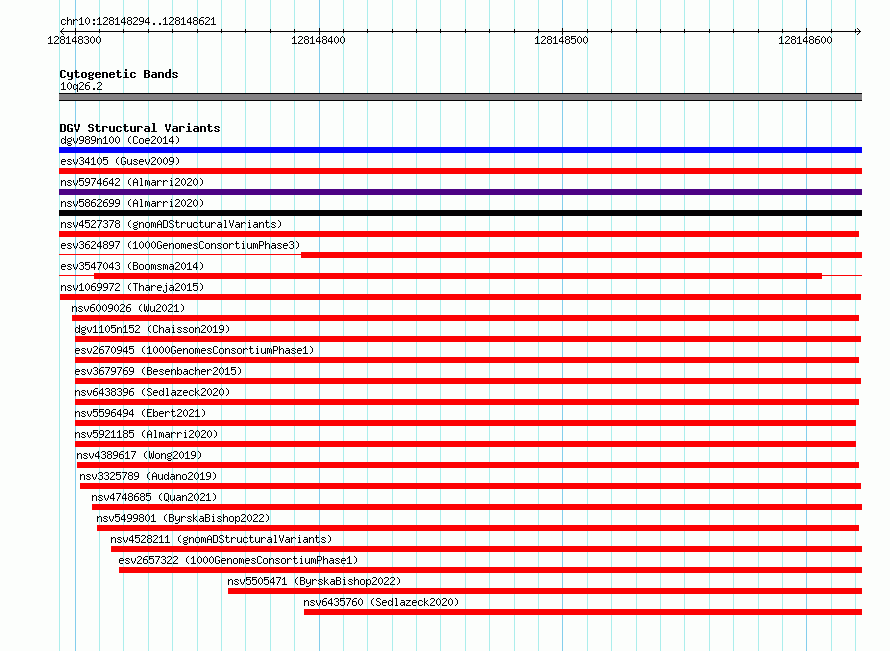Click the red bar under nsv6435760
Image resolution: width=890 pixels, height=651 pixels.
[x=583, y=612]
